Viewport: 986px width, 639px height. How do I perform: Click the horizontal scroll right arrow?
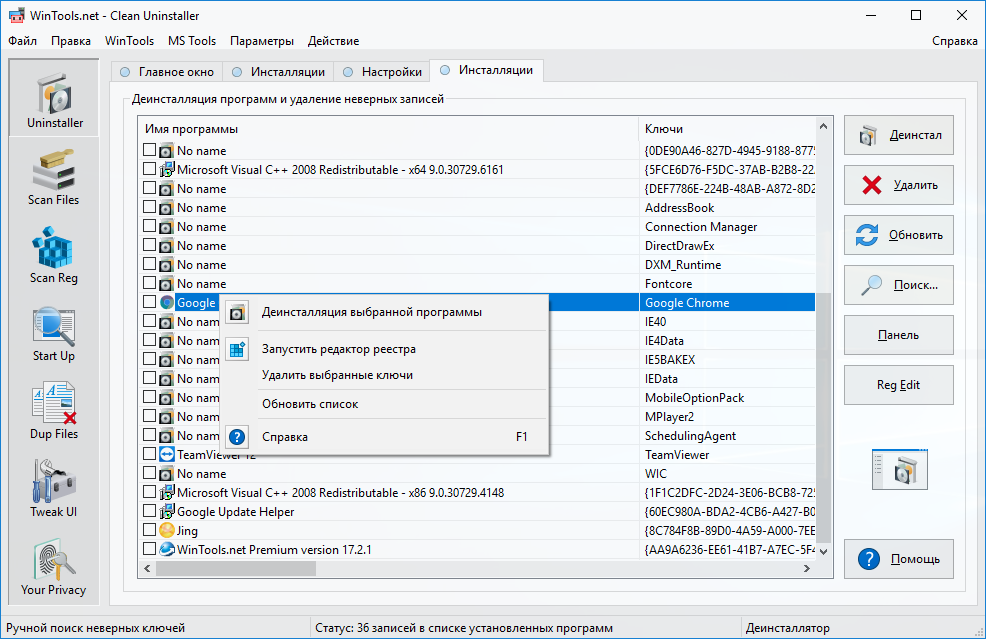coord(807,569)
